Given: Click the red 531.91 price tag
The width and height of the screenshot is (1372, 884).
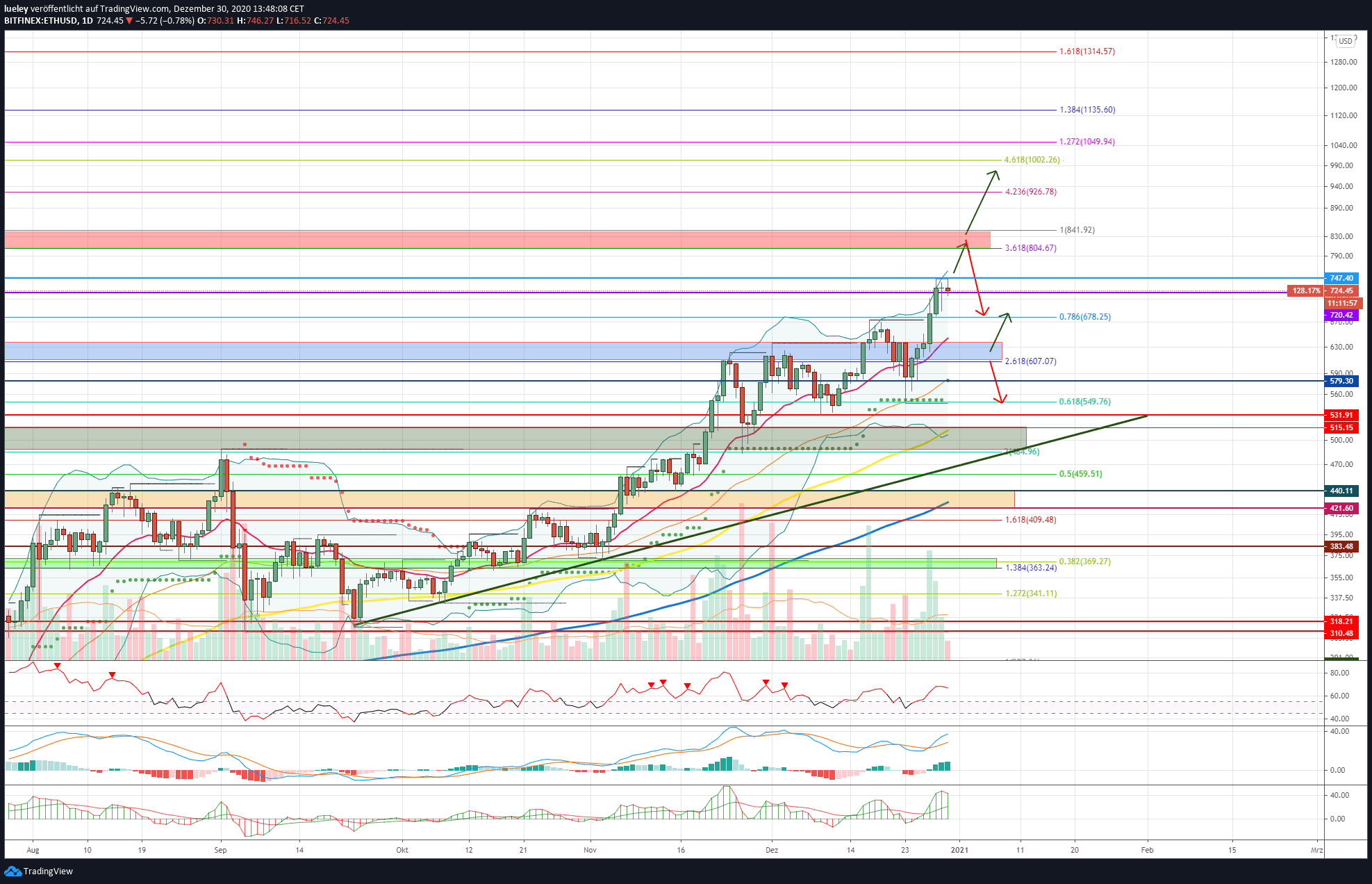Looking at the screenshot, I should [1341, 415].
